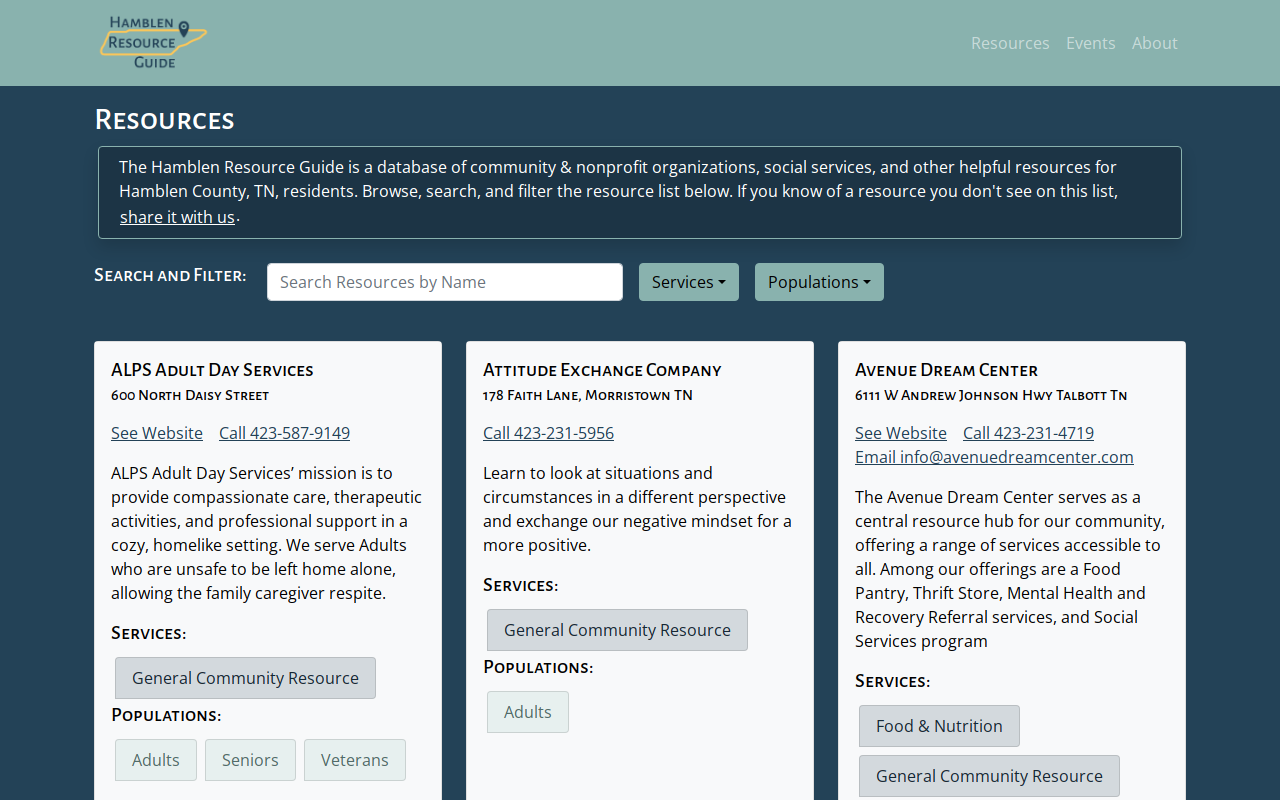Focus the Search Resources by Name field
Screen dimensions: 1280x800
point(445,282)
